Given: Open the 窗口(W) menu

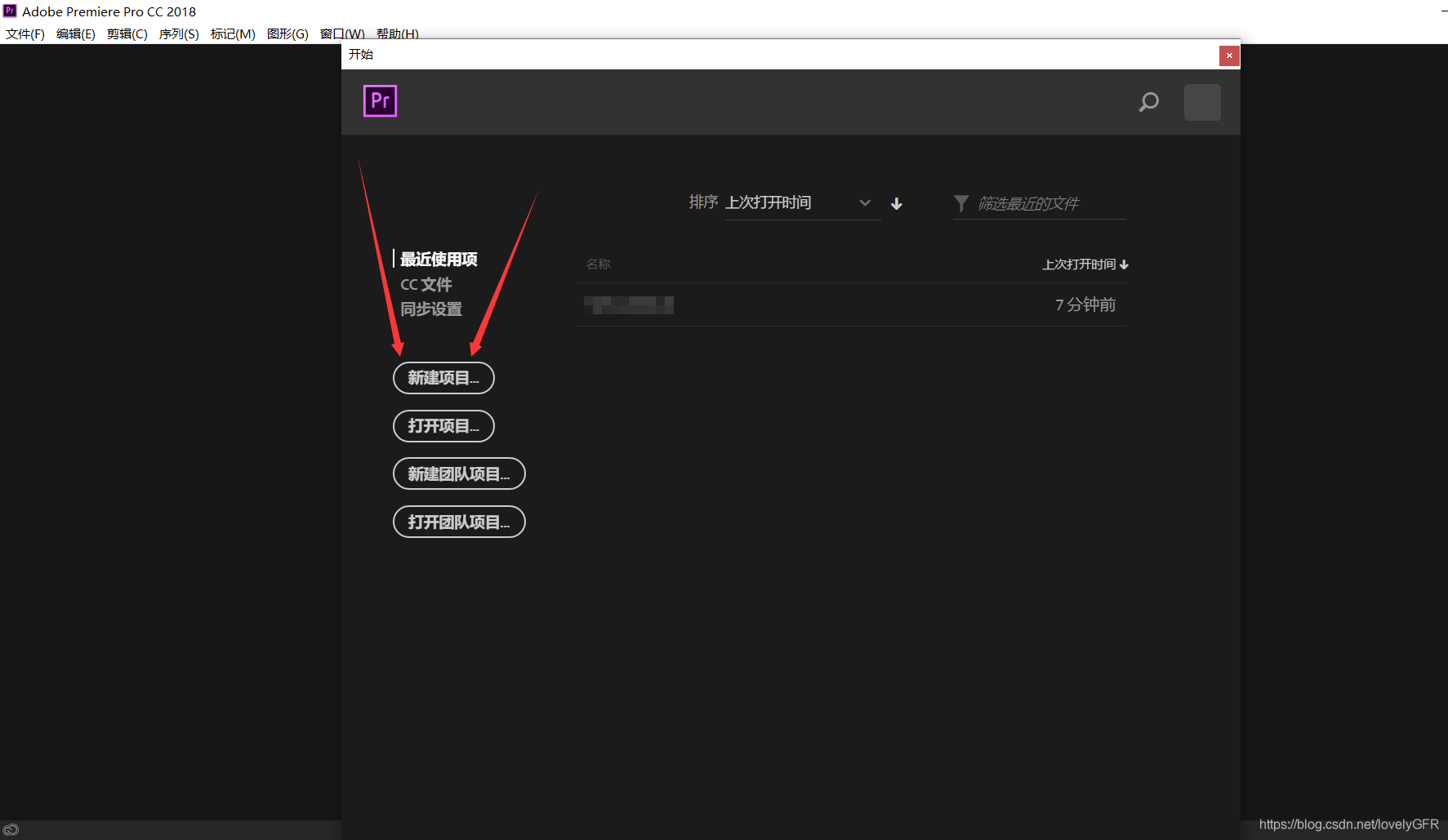Looking at the screenshot, I should pos(342,33).
